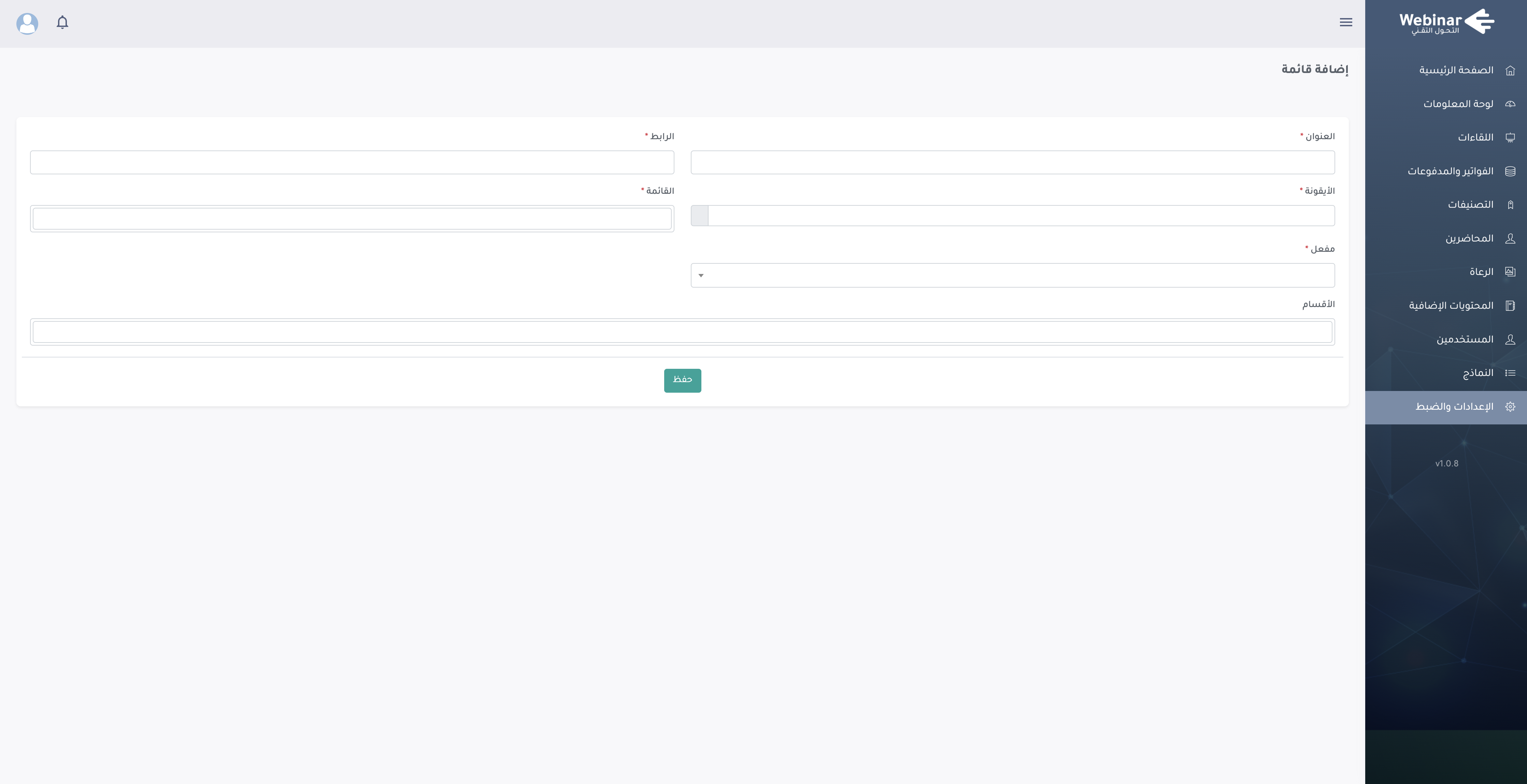Screen dimensions: 1527x784
Task: Click the إضافة قائمة page heading
Action: [x=1315, y=69]
